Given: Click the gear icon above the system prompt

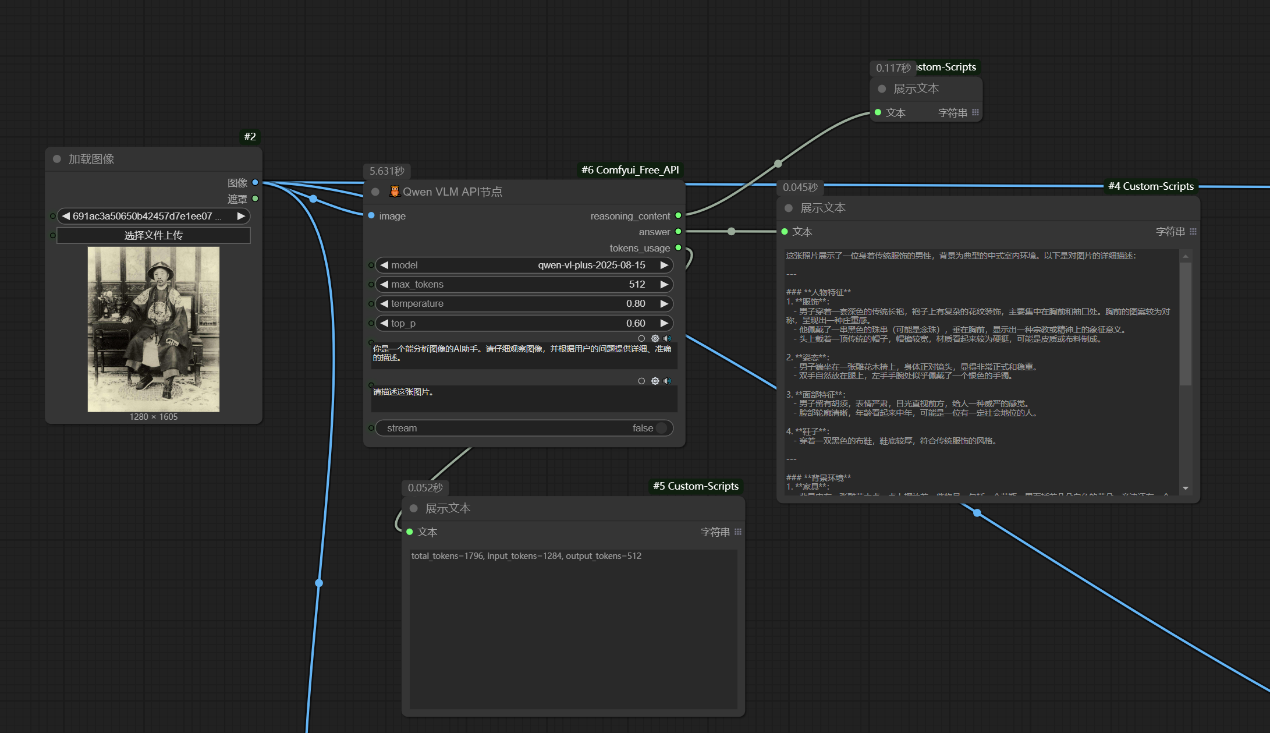Looking at the screenshot, I should [655, 338].
